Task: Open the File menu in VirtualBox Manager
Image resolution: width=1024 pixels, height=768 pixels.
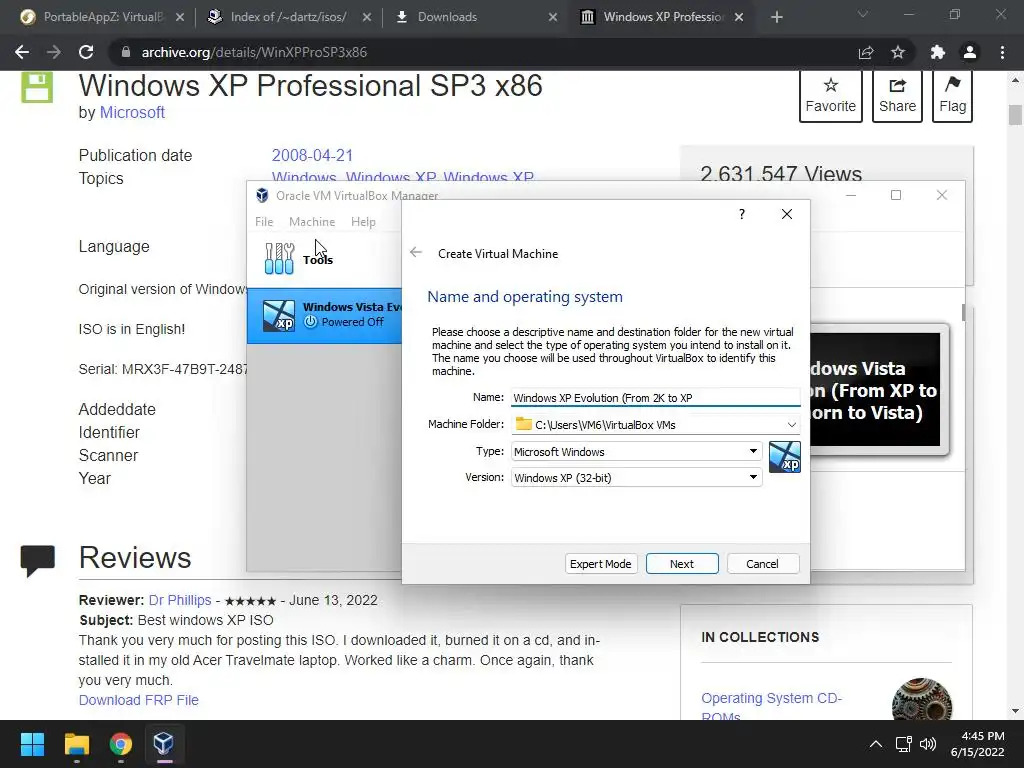Action: point(264,222)
